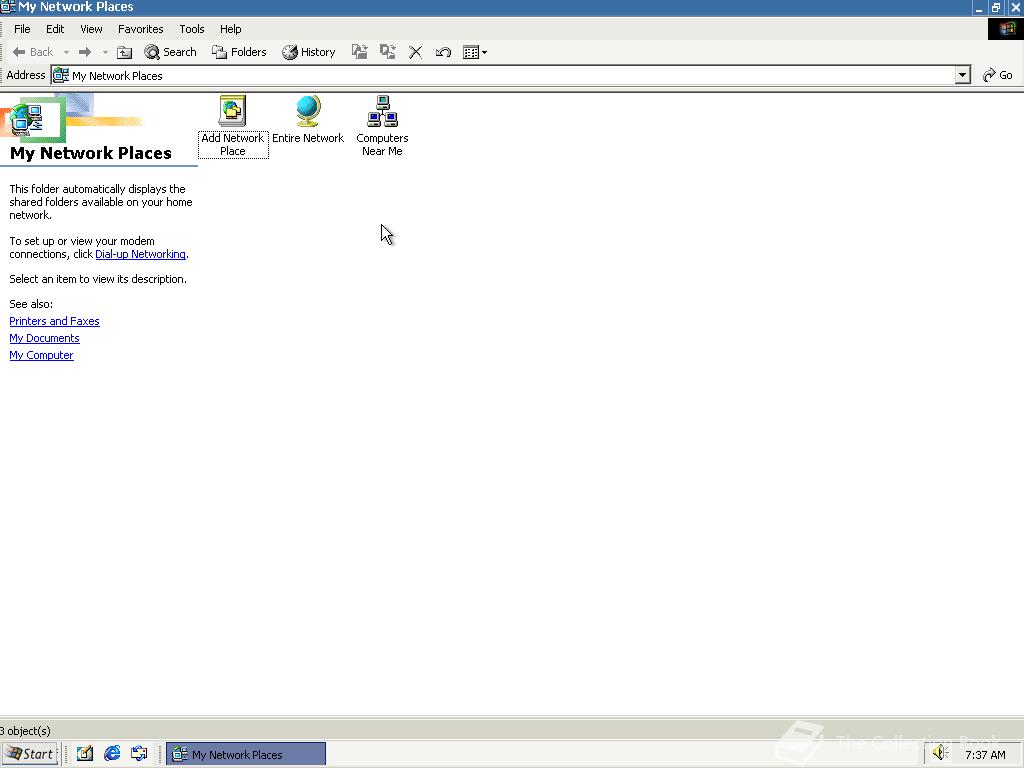Click the Forward arrow button
The width and height of the screenshot is (1024, 768).
[x=85, y=52]
